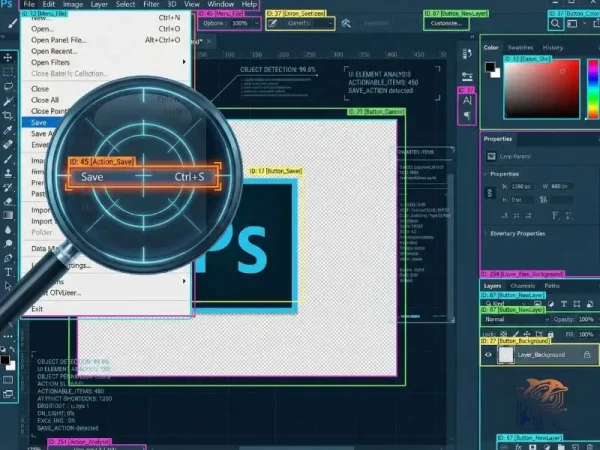Swap foreground and background colors arrow

pos(12,349)
